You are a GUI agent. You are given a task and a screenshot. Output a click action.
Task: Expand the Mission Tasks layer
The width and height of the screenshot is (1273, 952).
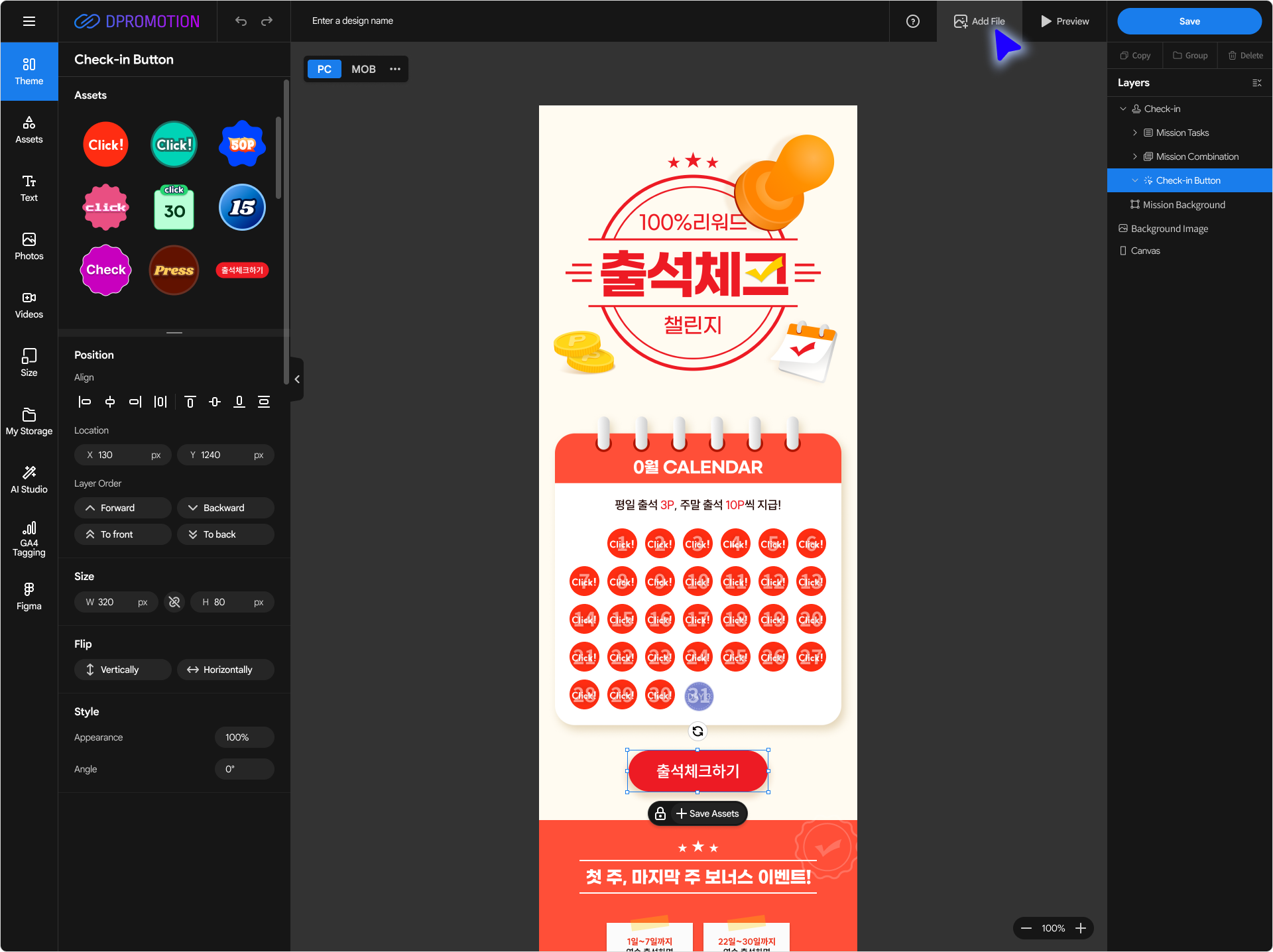(1135, 133)
